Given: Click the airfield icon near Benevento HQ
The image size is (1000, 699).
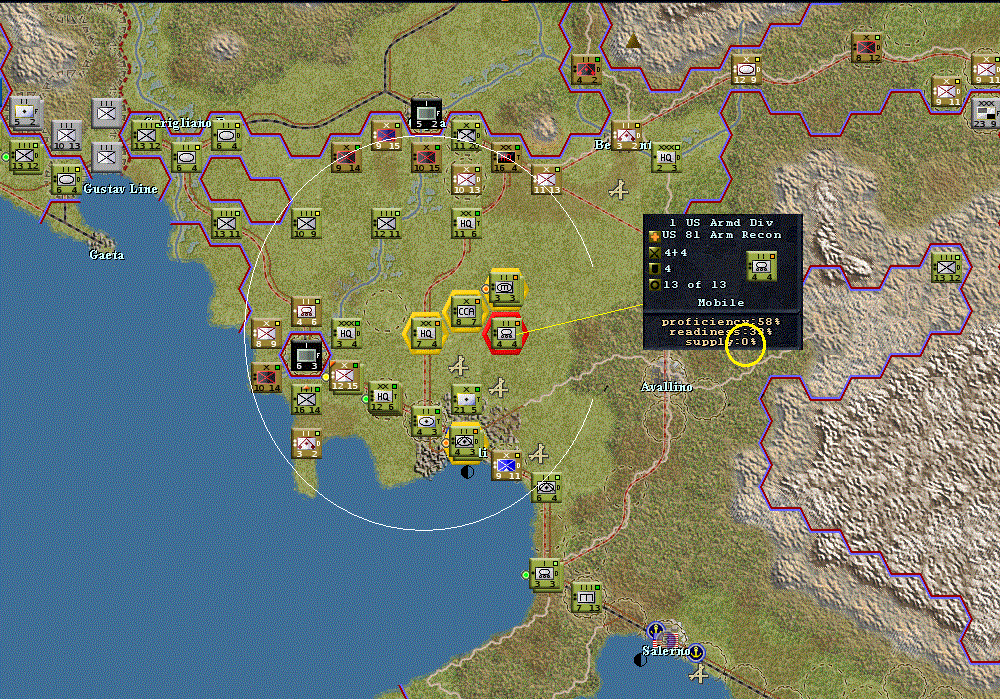Looking at the screenshot, I should point(618,189).
